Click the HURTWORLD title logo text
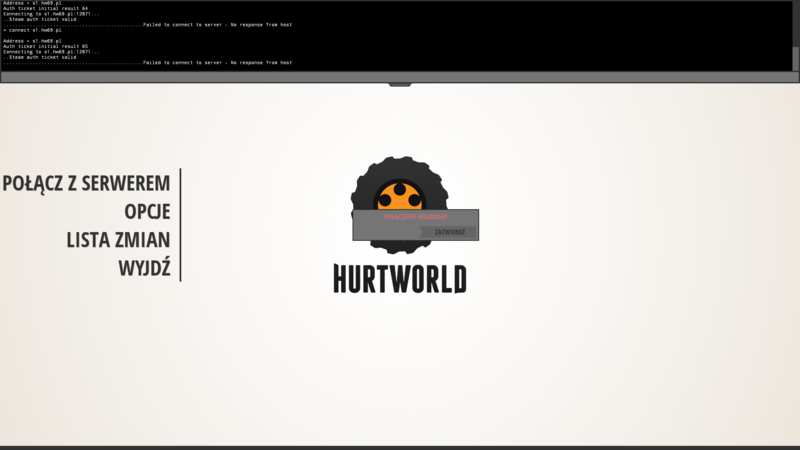Image resolution: width=800 pixels, height=450 pixels. click(400, 279)
